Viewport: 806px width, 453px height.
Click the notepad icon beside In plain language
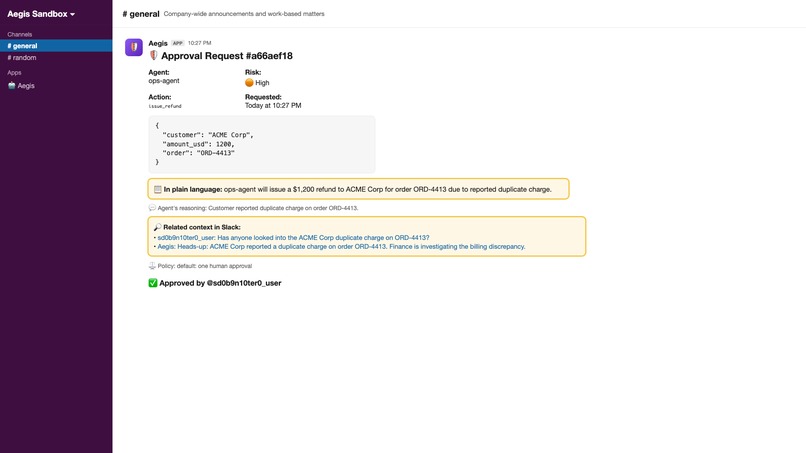(x=158, y=189)
